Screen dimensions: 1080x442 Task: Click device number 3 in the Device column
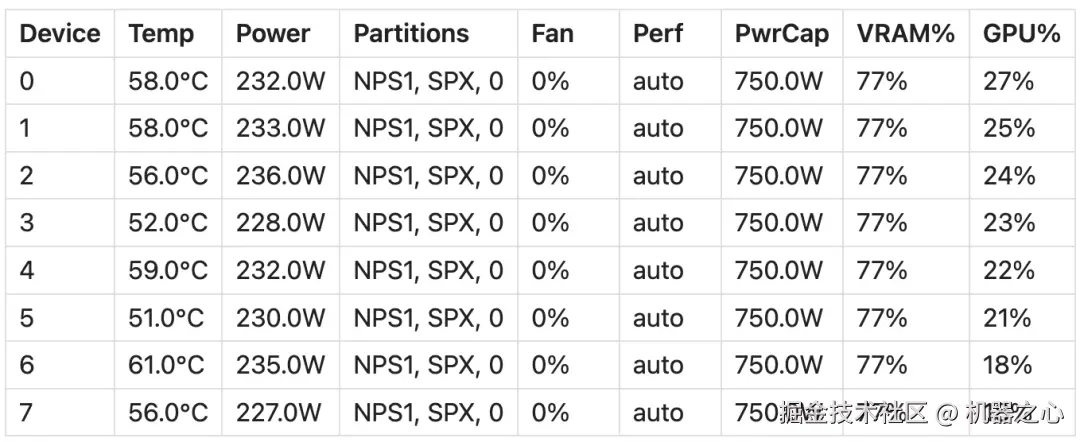[27, 223]
